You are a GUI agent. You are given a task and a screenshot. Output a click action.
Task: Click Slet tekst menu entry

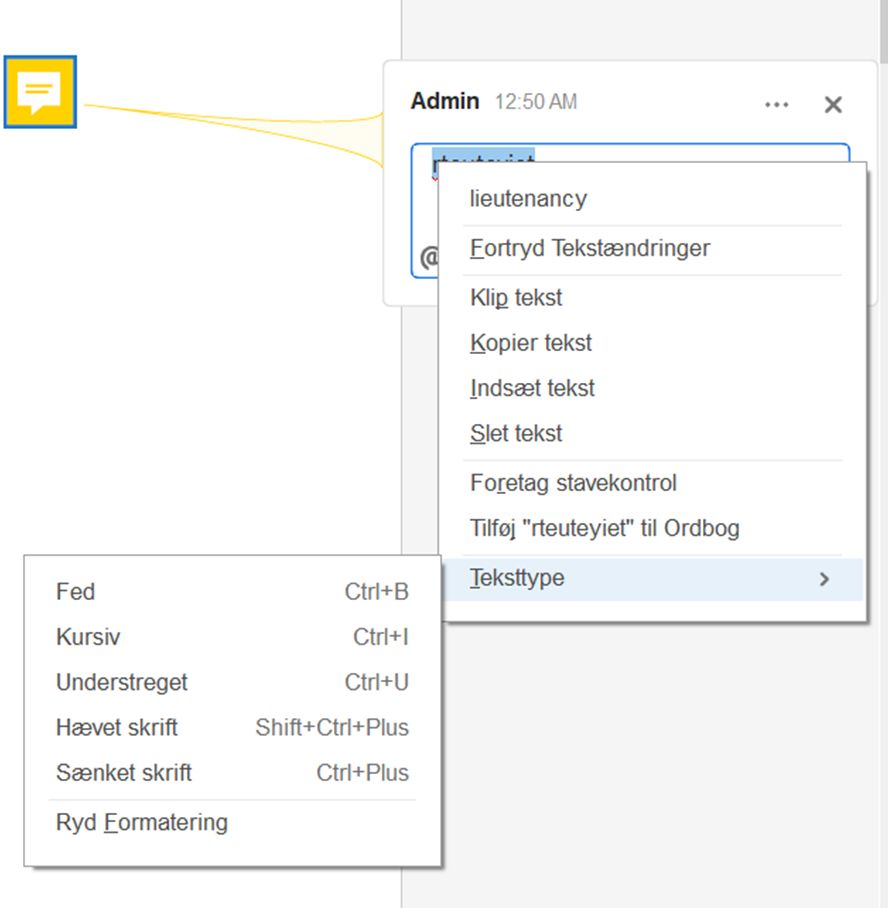[516, 433]
